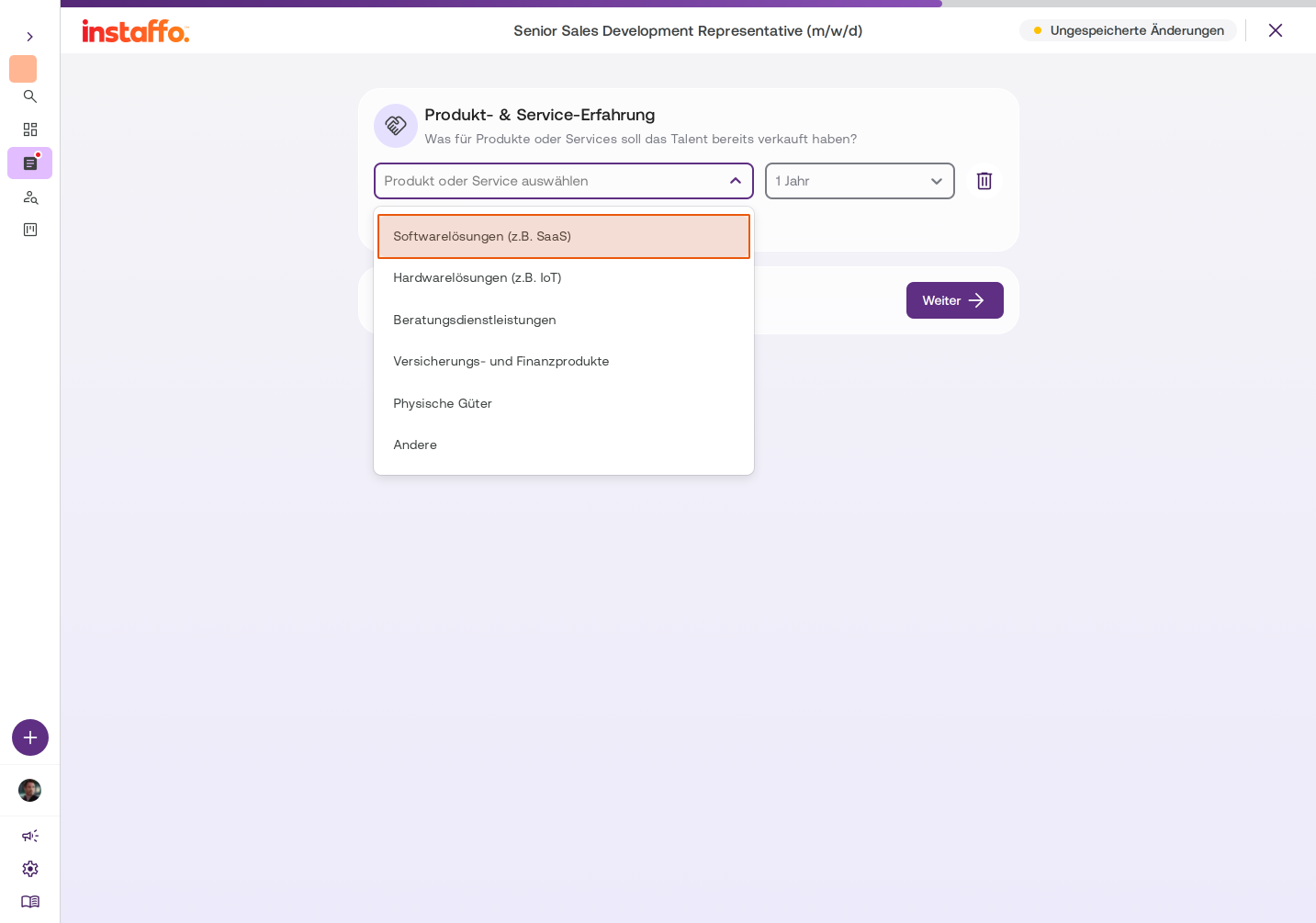Collapse the Produkt oder Service dropdown
This screenshot has width=1316, height=923.
736,181
